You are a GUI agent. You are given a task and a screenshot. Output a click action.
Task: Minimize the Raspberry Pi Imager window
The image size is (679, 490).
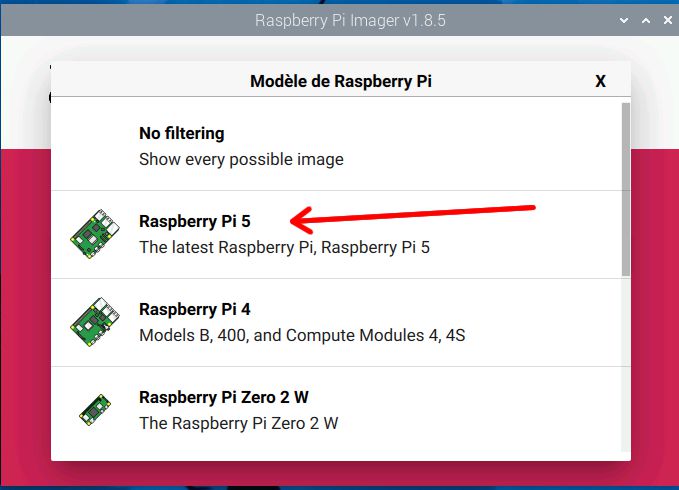pos(624,20)
